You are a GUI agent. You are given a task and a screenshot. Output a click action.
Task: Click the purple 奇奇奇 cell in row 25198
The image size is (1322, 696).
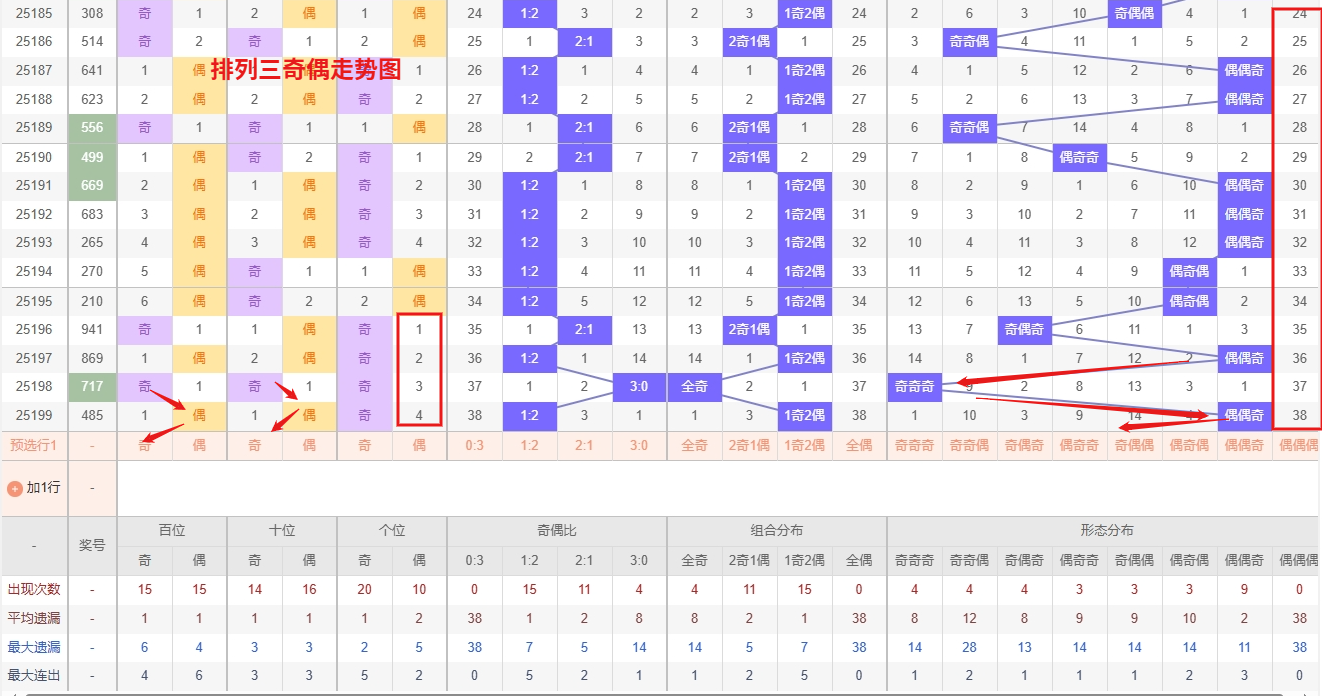[x=914, y=386]
